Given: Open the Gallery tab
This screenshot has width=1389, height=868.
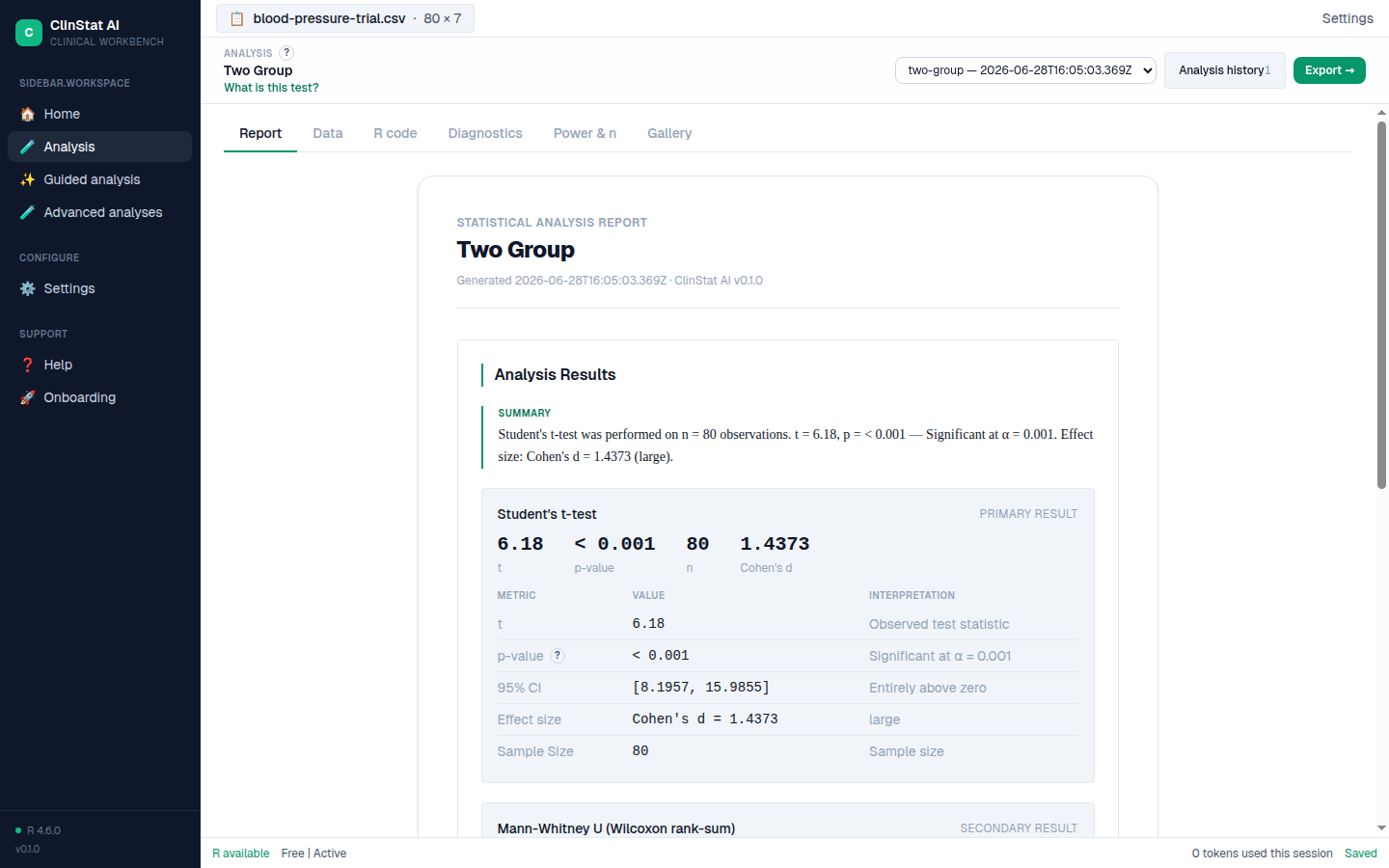Looking at the screenshot, I should (x=669, y=133).
